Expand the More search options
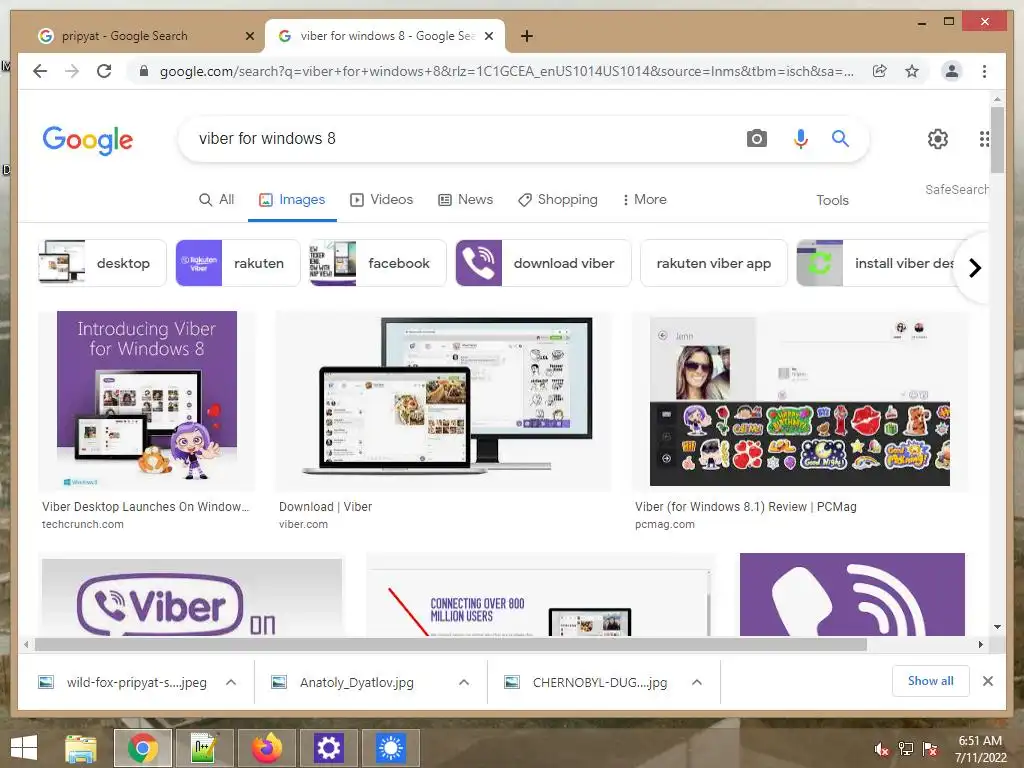 (645, 200)
